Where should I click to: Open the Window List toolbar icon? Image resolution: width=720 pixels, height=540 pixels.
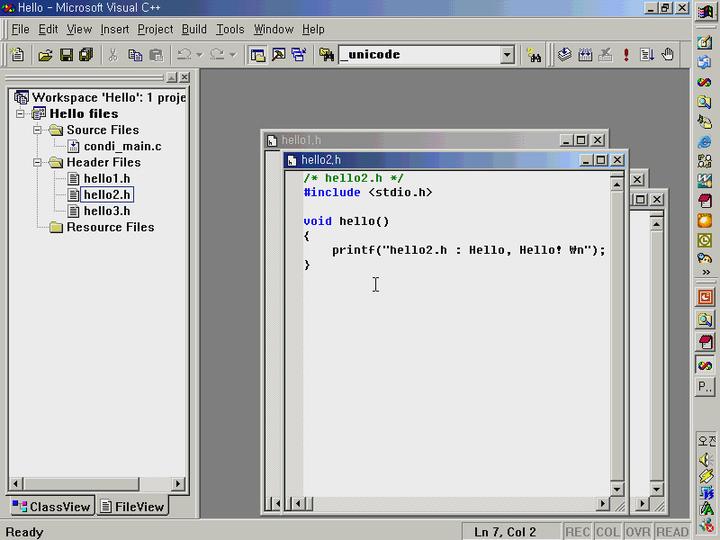click(x=299, y=55)
